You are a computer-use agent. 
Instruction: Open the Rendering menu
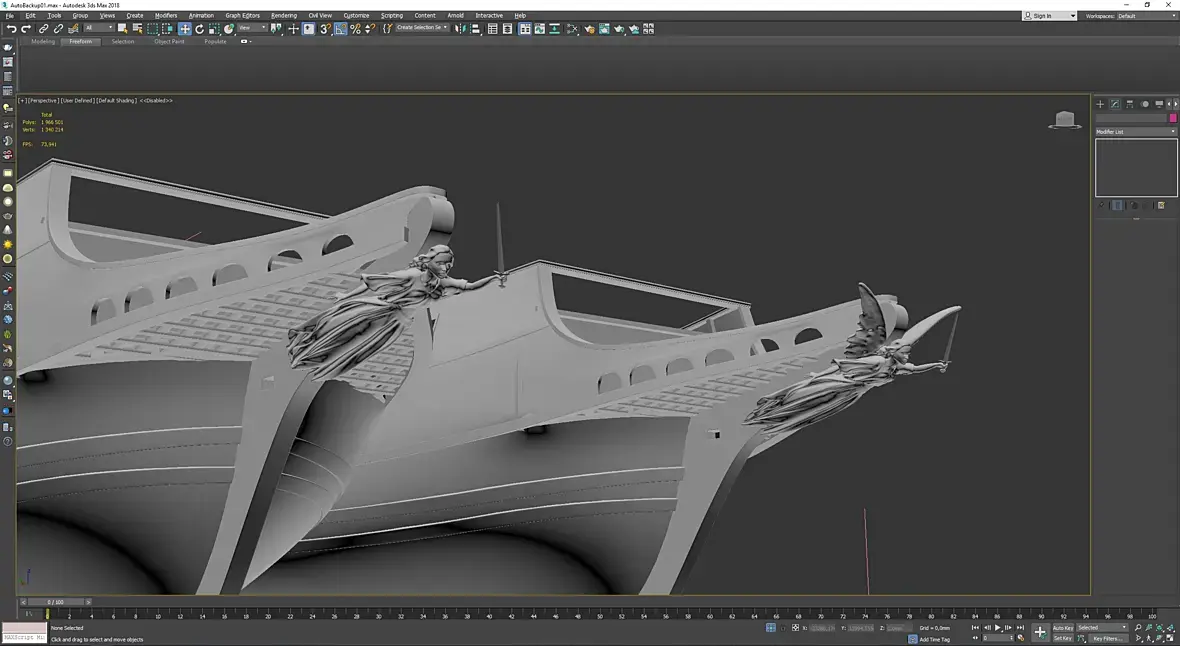[284, 16]
